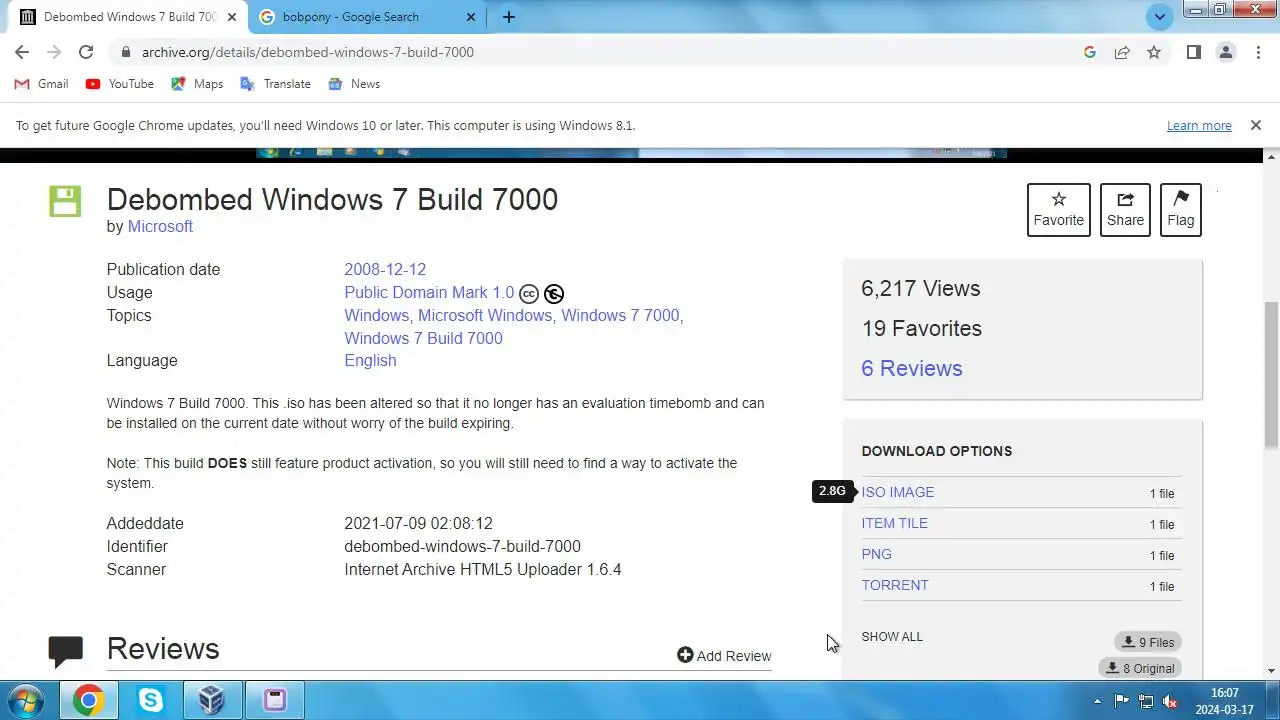Viewport: 1280px width, 720px height.
Task: Click the Creative Commons cc icon
Action: coord(529,294)
